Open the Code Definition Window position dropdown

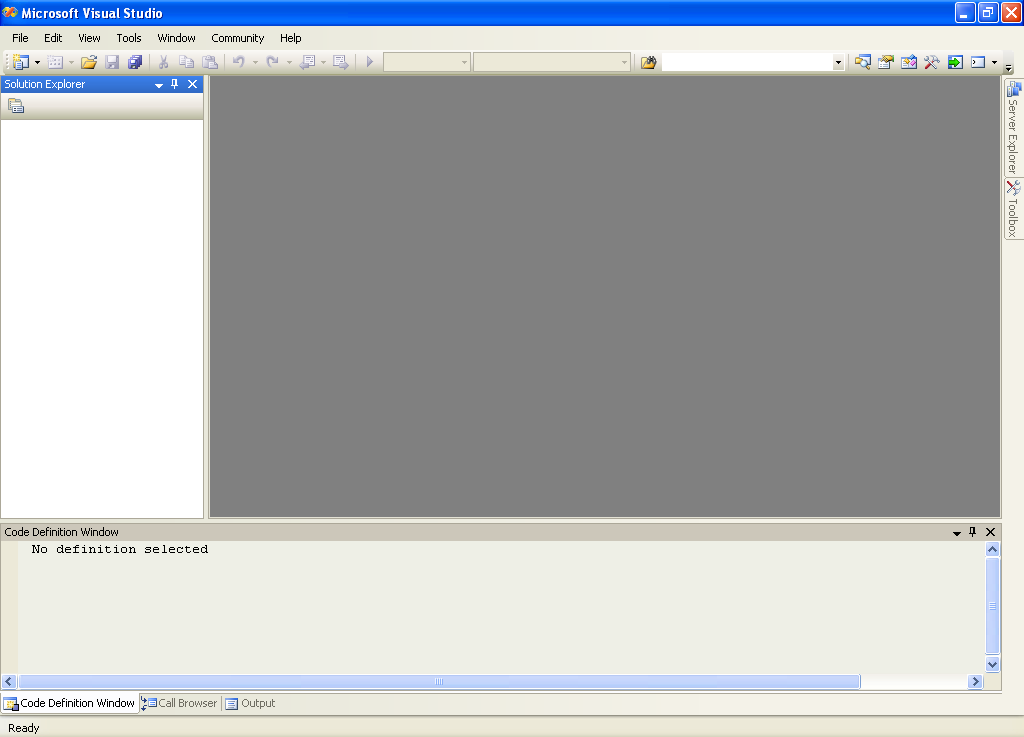(x=957, y=533)
